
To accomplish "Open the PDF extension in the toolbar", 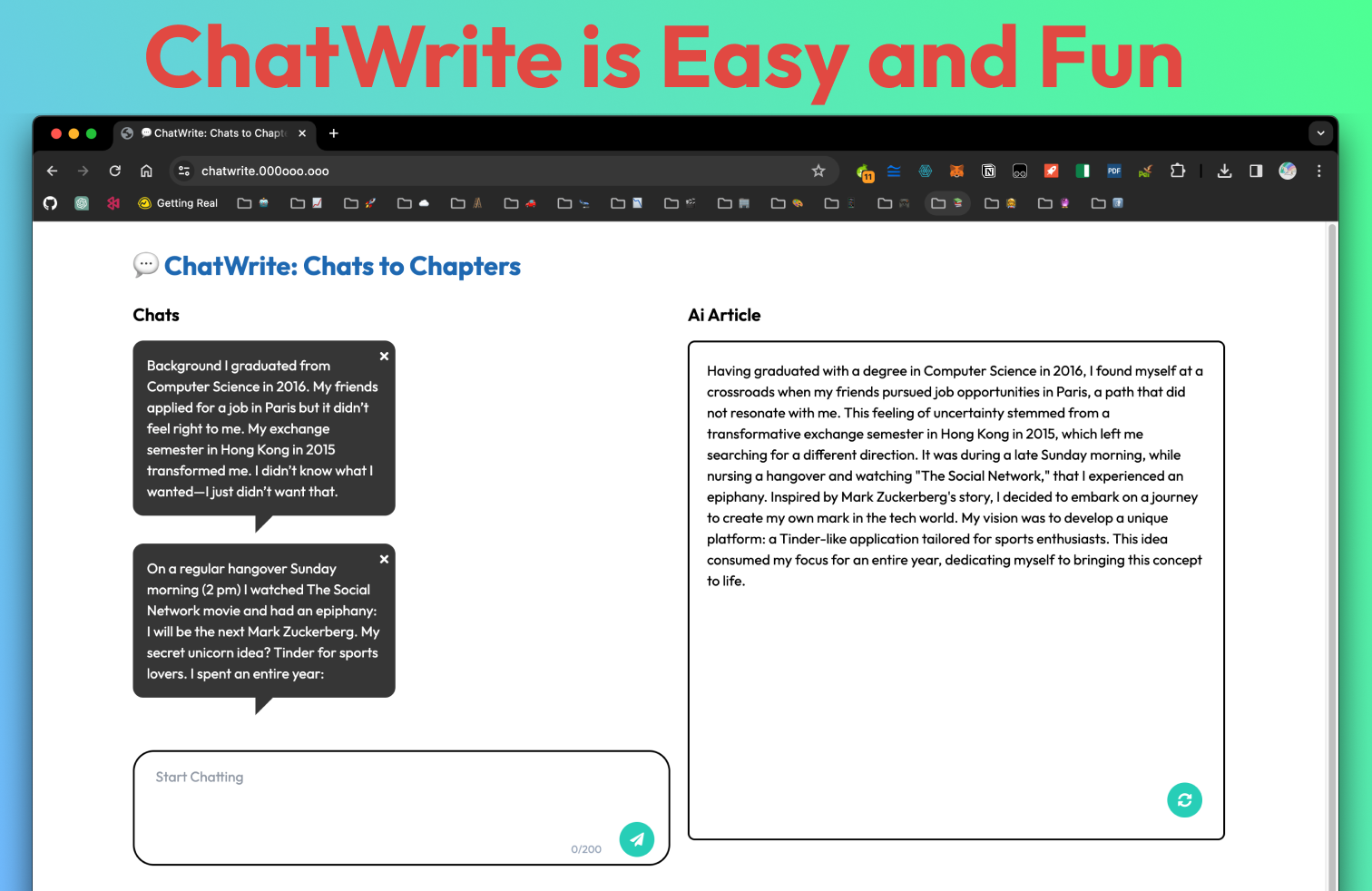I will pos(1113,171).
